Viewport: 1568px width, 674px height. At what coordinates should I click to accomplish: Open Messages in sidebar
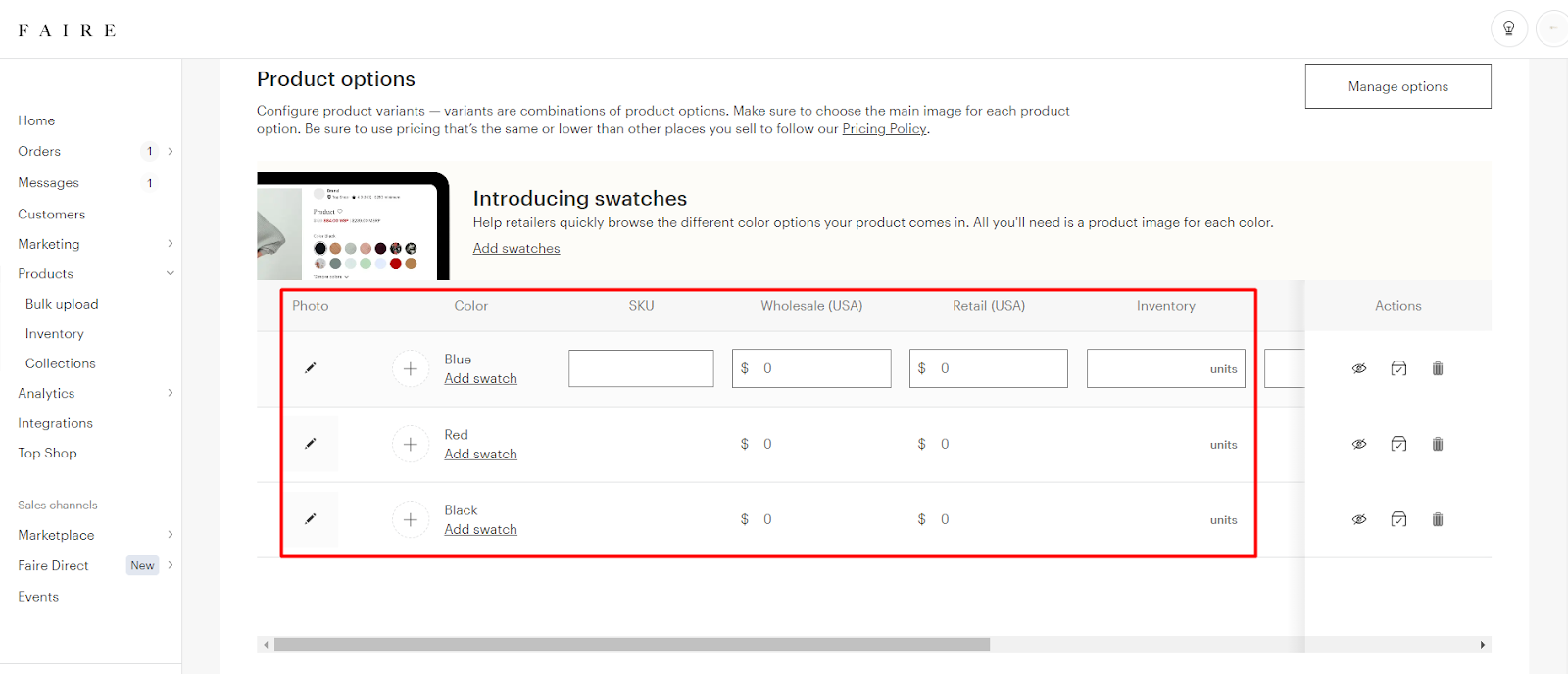tap(48, 183)
